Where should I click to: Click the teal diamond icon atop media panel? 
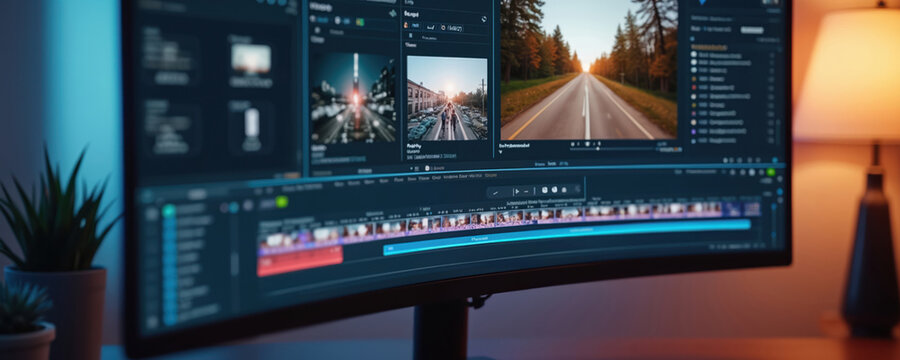(x=393, y=13)
